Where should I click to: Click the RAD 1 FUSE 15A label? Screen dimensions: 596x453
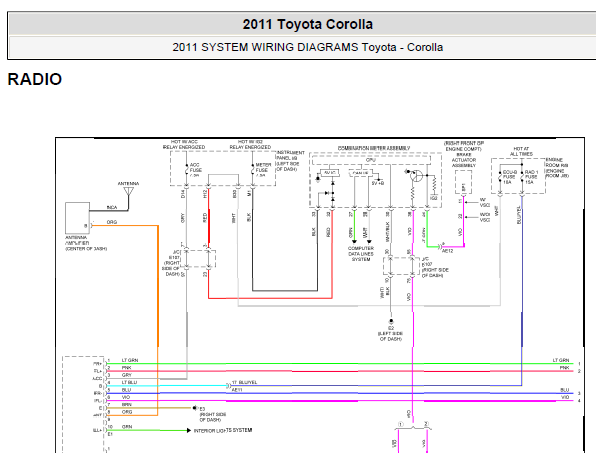[531, 177]
